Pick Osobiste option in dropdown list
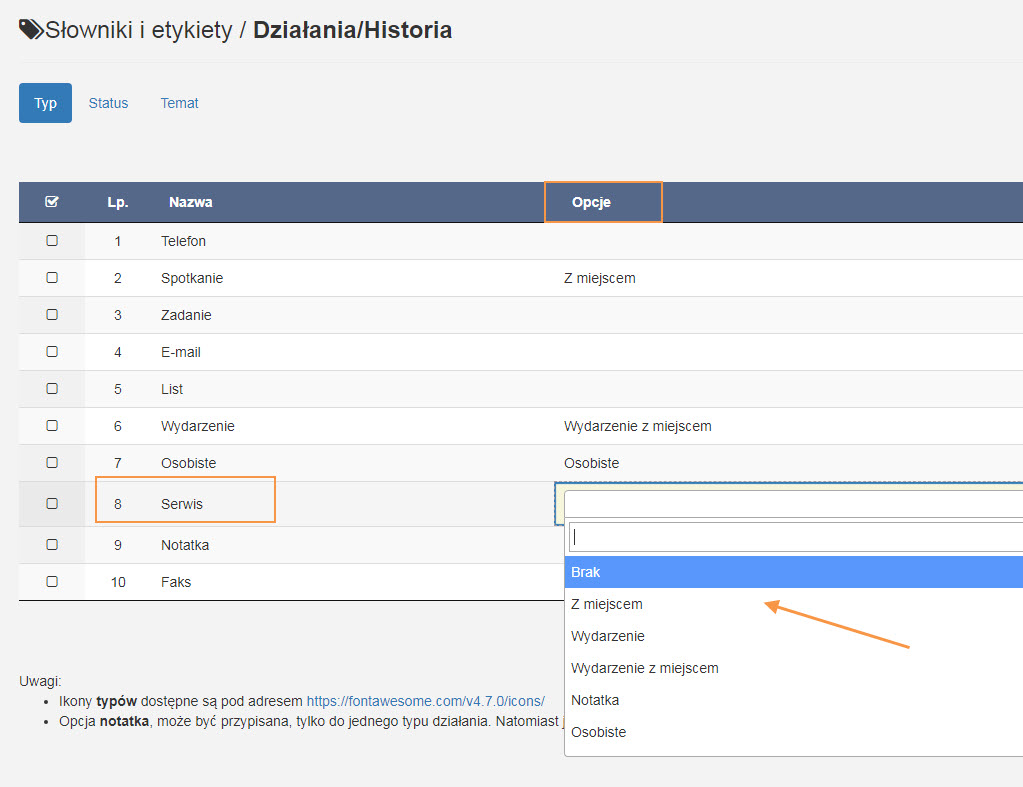The image size is (1023, 787). click(793, 732)
